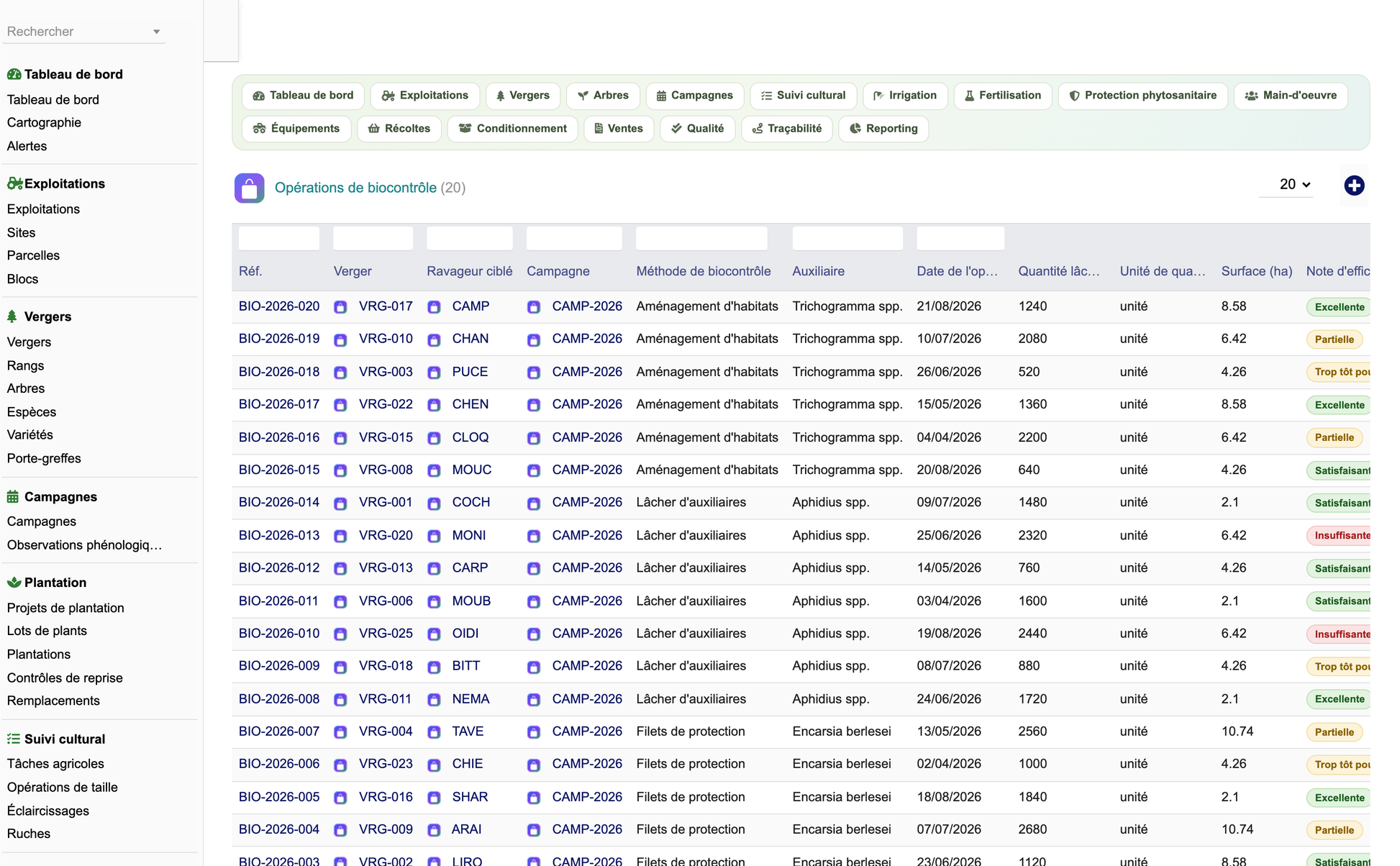1400x866 pixels.
Task: Click the Partielle badge in BIO-2026-016 row
Action: tap(1335, 438)
